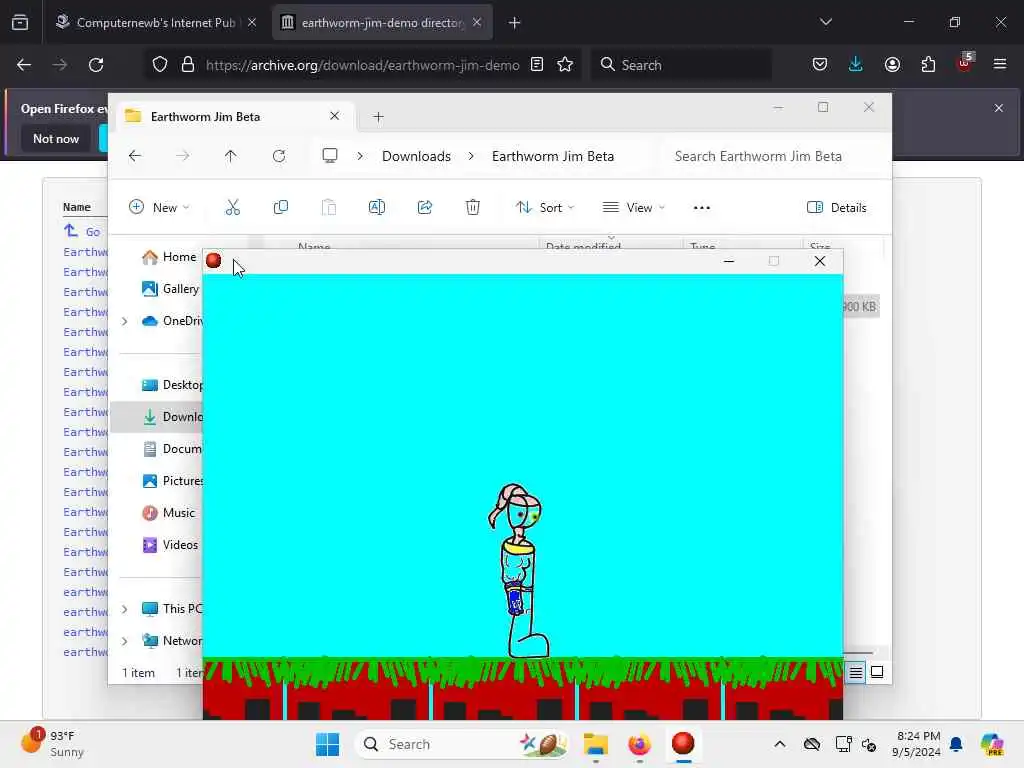Go up one folder level in Explorer
Image resolution: width=1024 pixels, height=768 pixels.
231,156
